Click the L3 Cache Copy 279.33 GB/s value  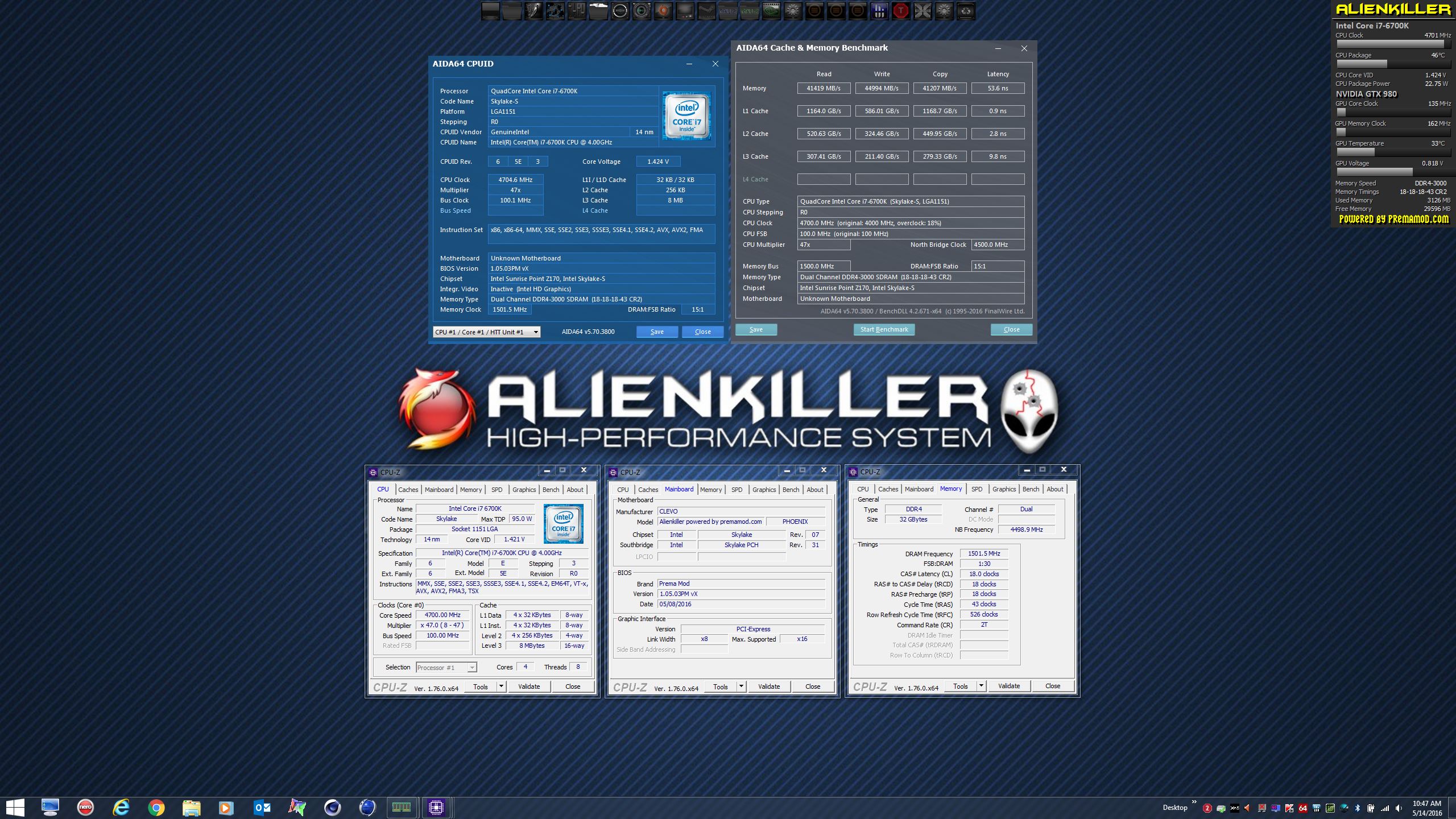(x=940, y=156)
